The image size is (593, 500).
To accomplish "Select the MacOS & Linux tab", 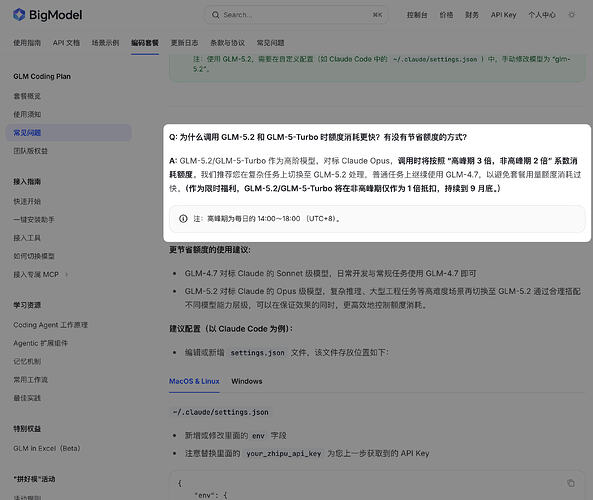I will (x=194, y=381).
